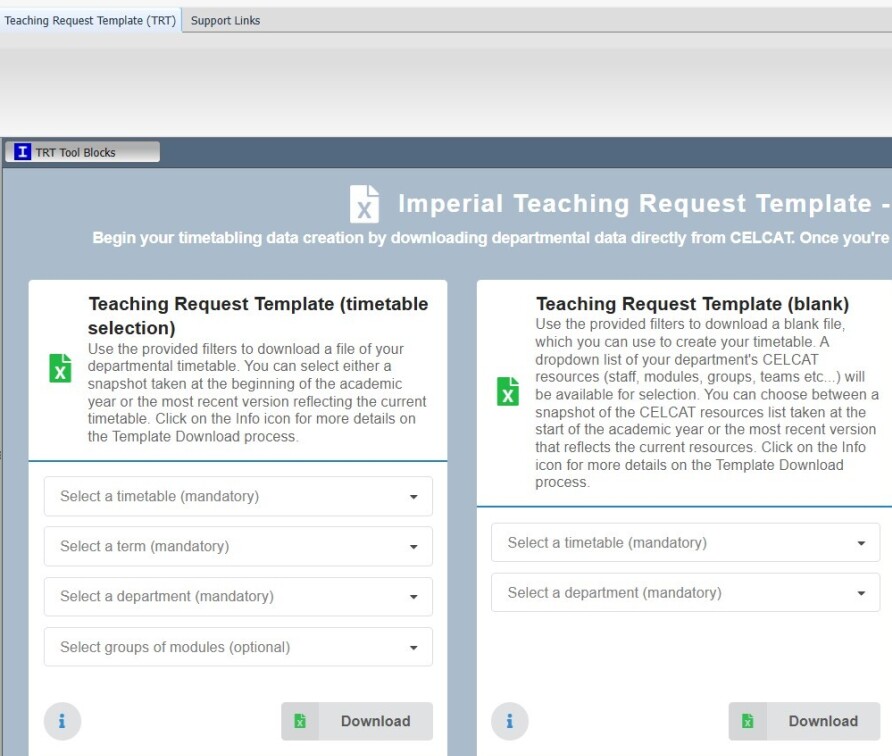The height and width of the screenshot is (756, 892).
Task: Click the green Excel icon in timetable selection card
Action: 61,368
